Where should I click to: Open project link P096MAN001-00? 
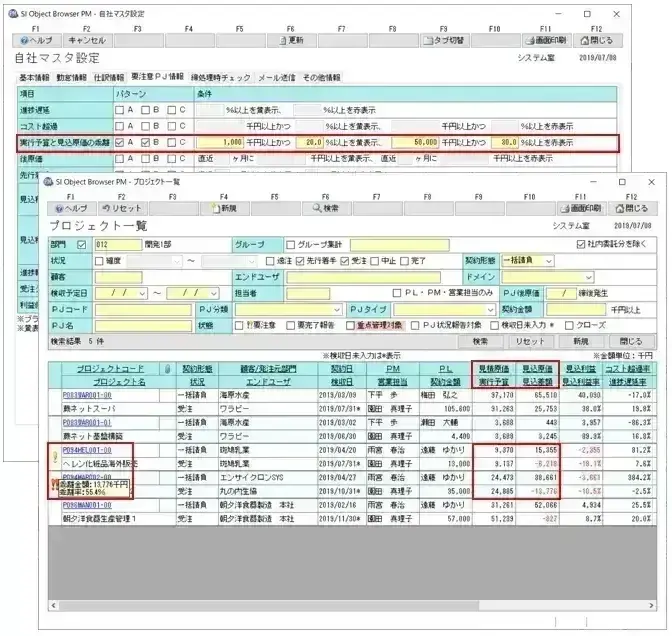coord(87,505)
